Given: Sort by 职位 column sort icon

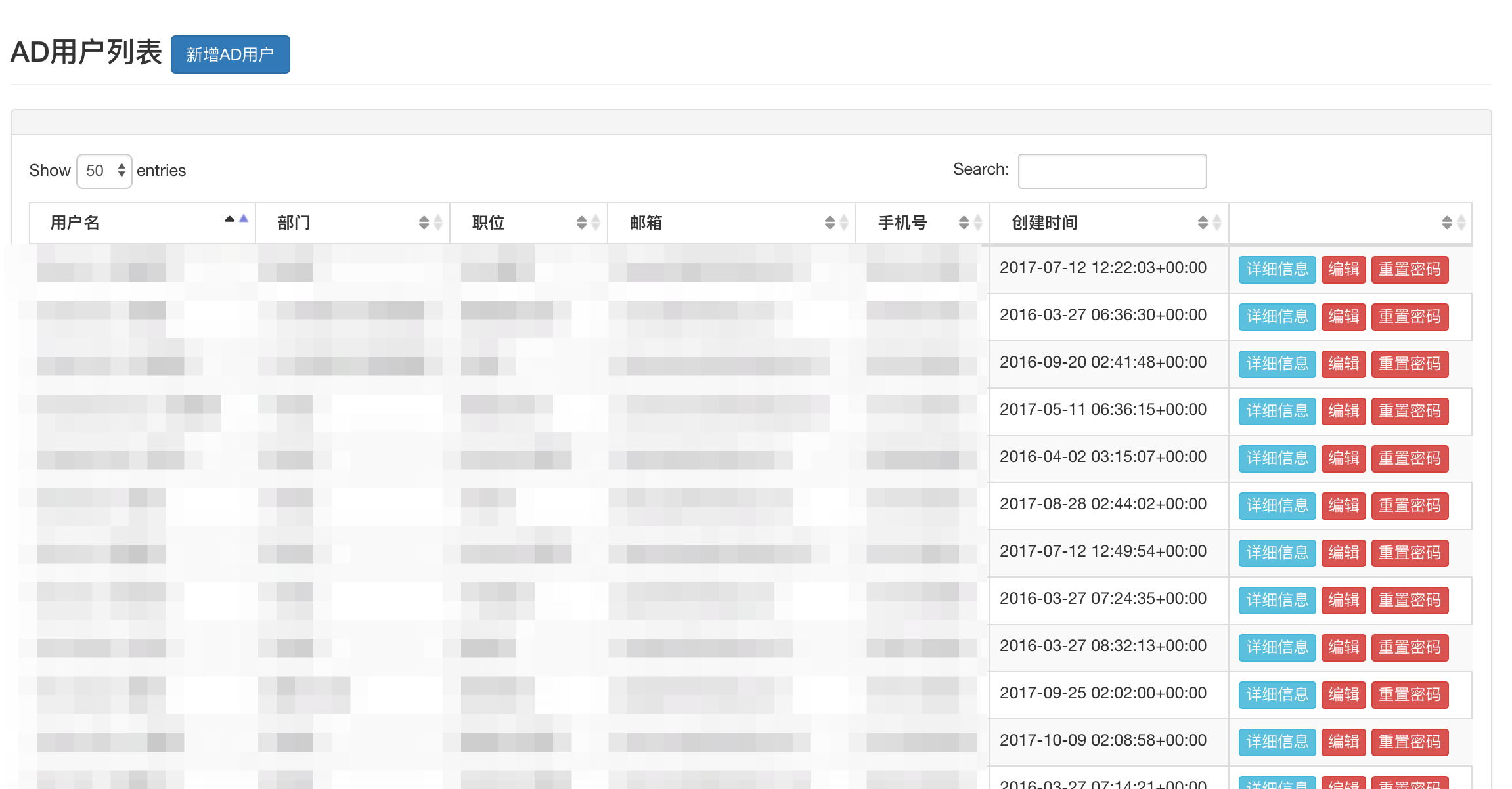Looking at the screenshot, I should (588, 223).
